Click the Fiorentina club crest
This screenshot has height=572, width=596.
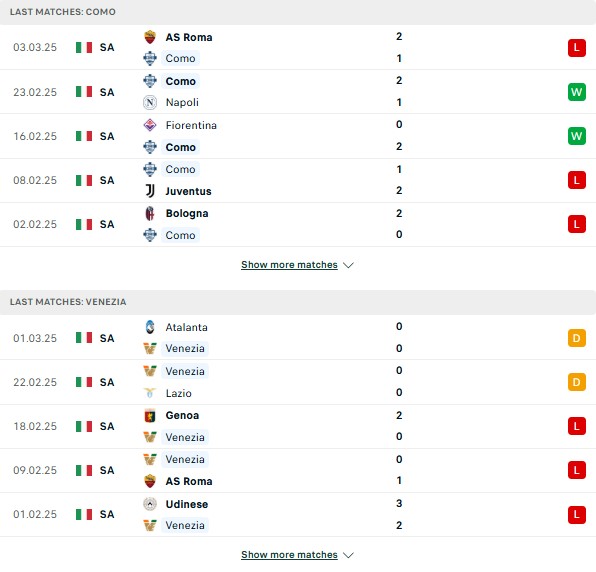(150, 125)
